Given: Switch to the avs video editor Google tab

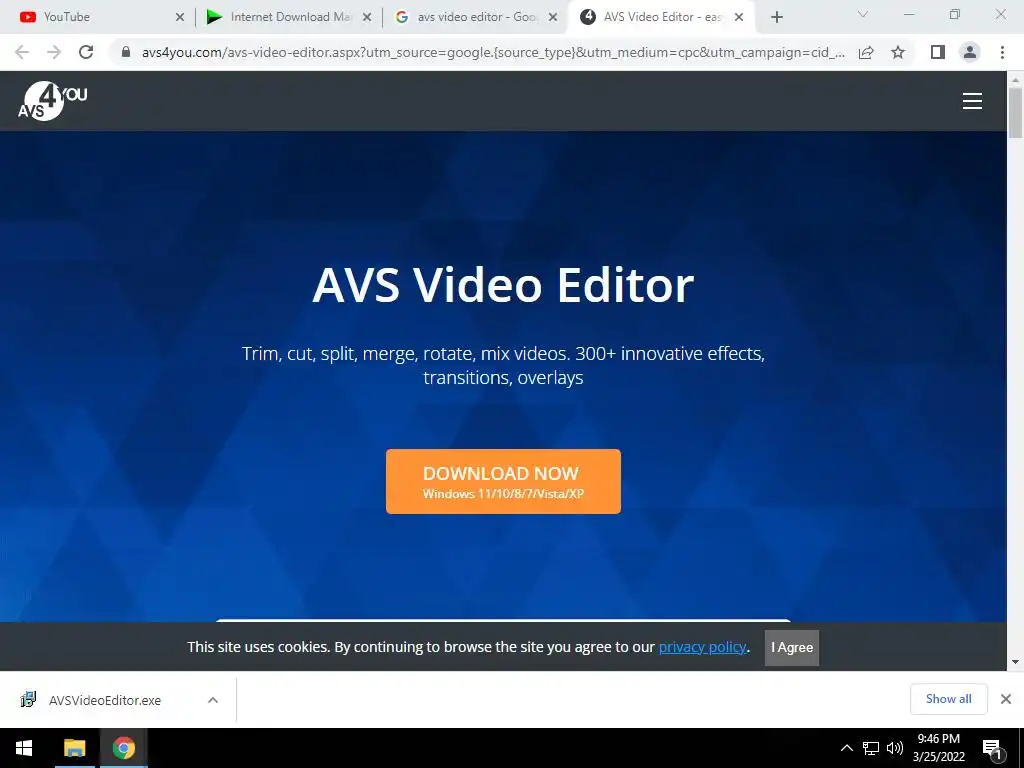Looking at the screenshot, I should click(475, 18).
